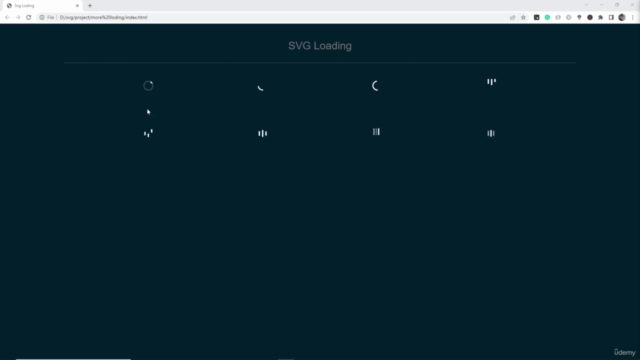Click the stepped dots loader in the second row
This screenshot has height=360, width=640.
[148, 133]
